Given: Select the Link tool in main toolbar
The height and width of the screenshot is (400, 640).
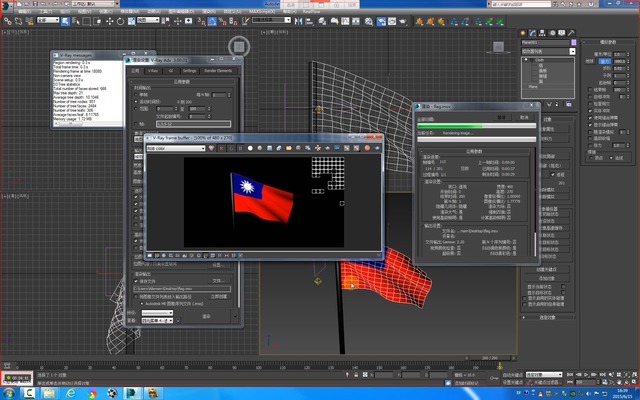Looking at the screenshot, I should [7, 21].
